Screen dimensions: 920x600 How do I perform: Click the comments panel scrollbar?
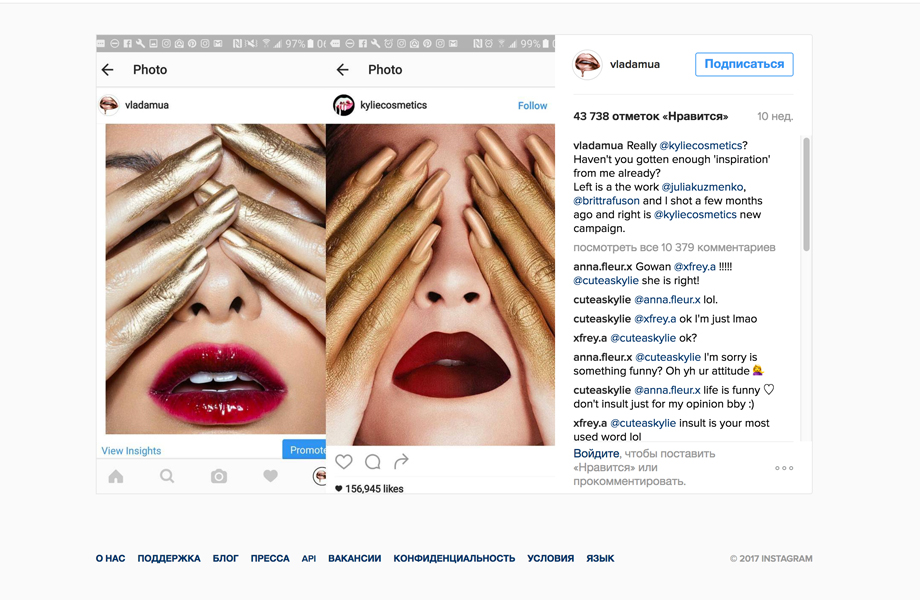(806, 195)
